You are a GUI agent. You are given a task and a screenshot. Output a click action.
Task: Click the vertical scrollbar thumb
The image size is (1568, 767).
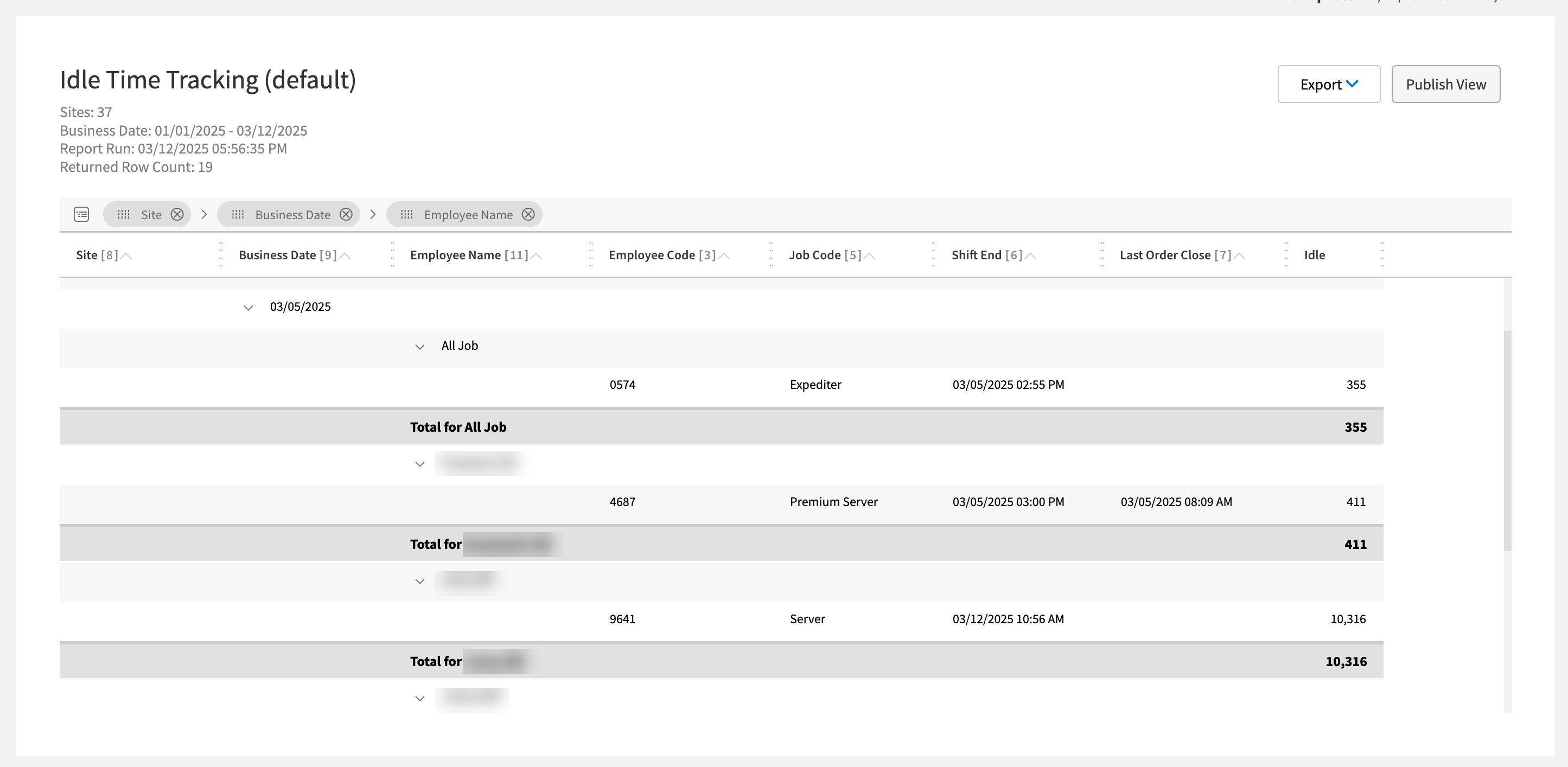pyautogui.click(x=1507, y=440)
